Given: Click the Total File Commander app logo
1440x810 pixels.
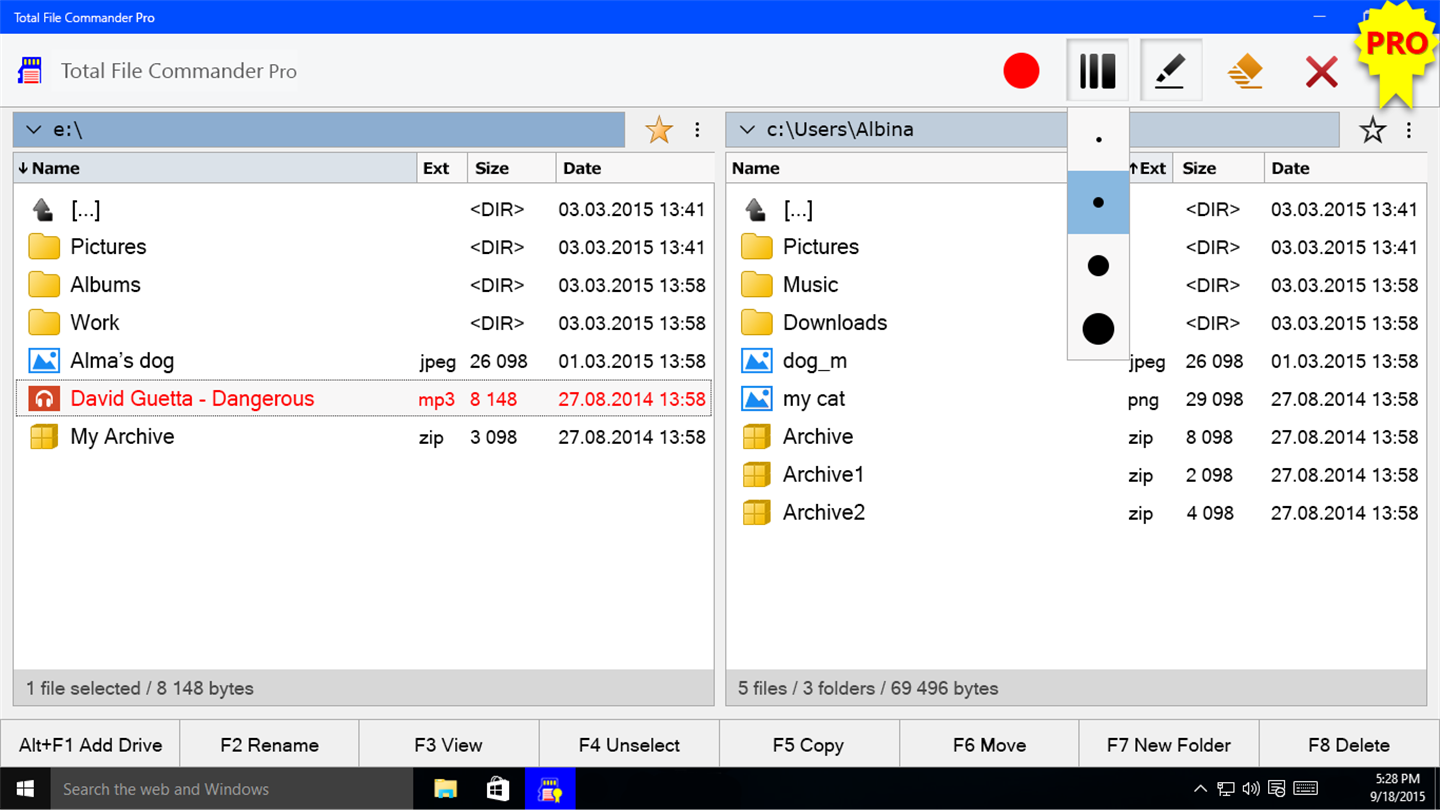Looking at the screenshot, I should coord(31,71).
